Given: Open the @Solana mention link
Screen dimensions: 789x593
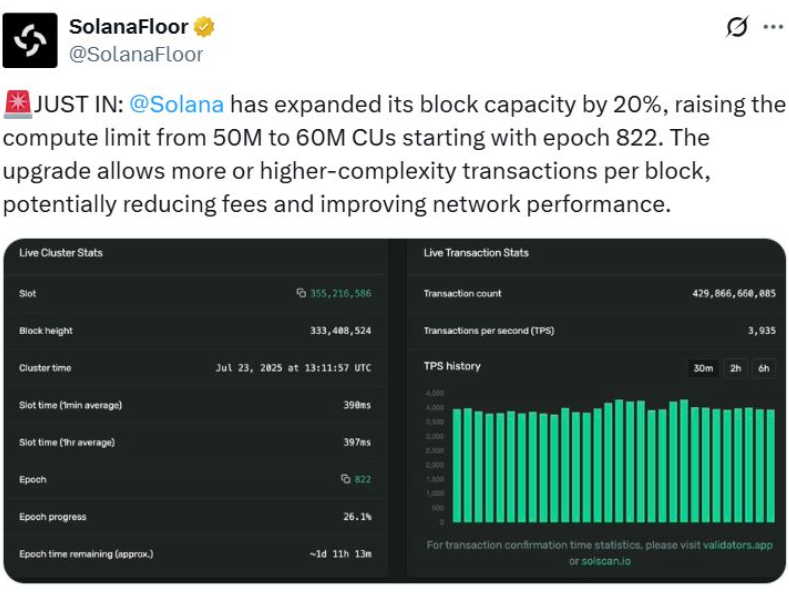Looking at the screenshot, I should (176, 104).
